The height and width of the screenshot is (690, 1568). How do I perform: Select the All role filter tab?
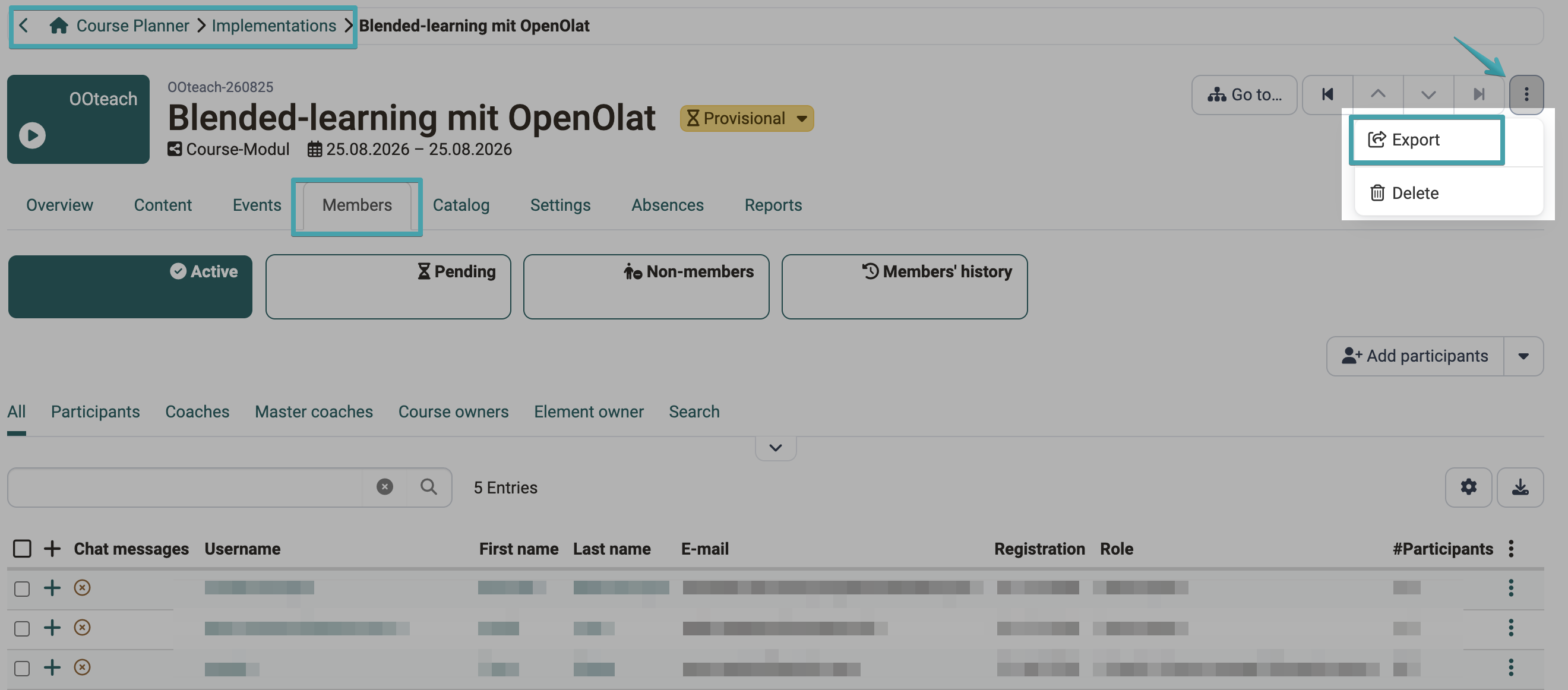tap(17, 412)
